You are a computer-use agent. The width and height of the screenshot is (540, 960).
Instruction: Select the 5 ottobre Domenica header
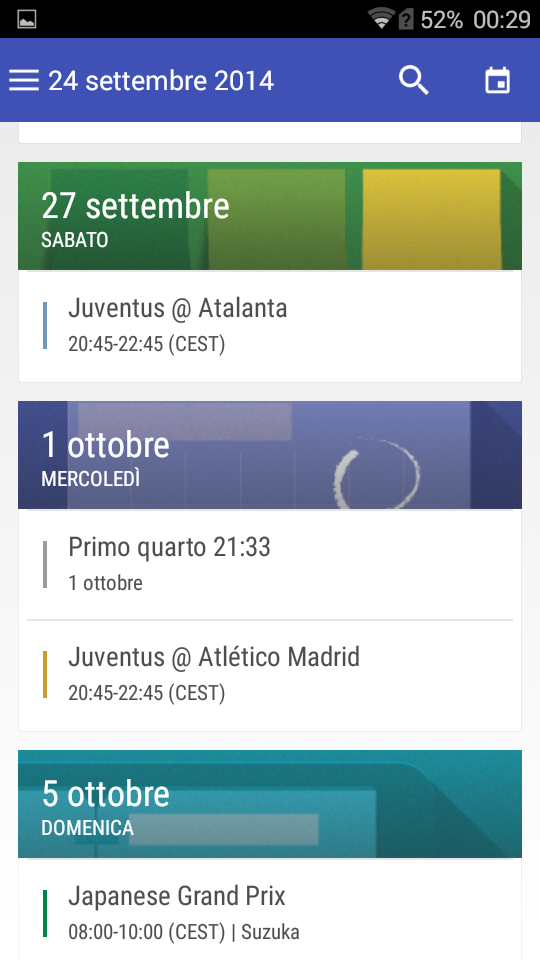tap(270, 804)
